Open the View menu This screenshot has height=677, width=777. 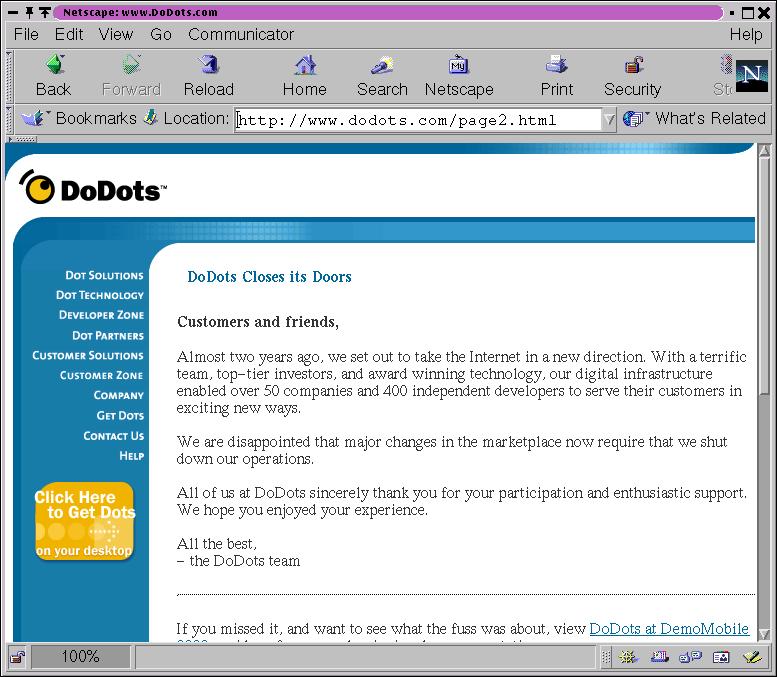click(115, 34)
